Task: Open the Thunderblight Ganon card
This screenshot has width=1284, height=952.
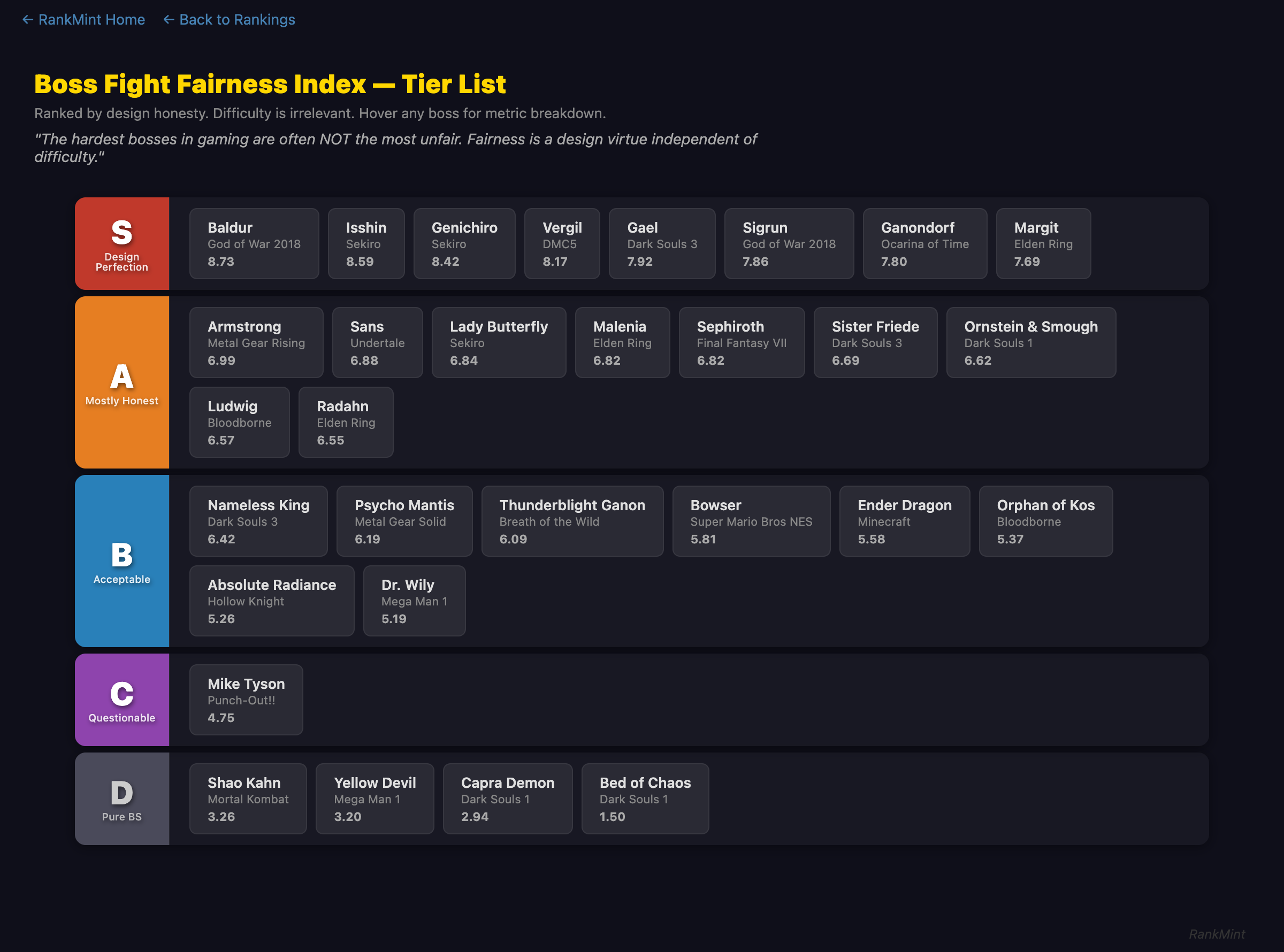Action: point(572,521)
